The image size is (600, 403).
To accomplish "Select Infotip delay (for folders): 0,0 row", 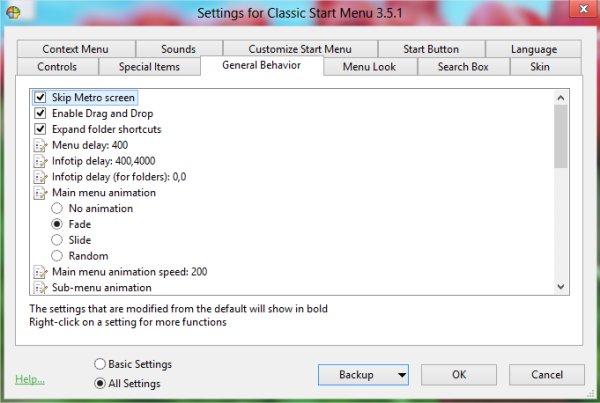I will click(119, 177).
